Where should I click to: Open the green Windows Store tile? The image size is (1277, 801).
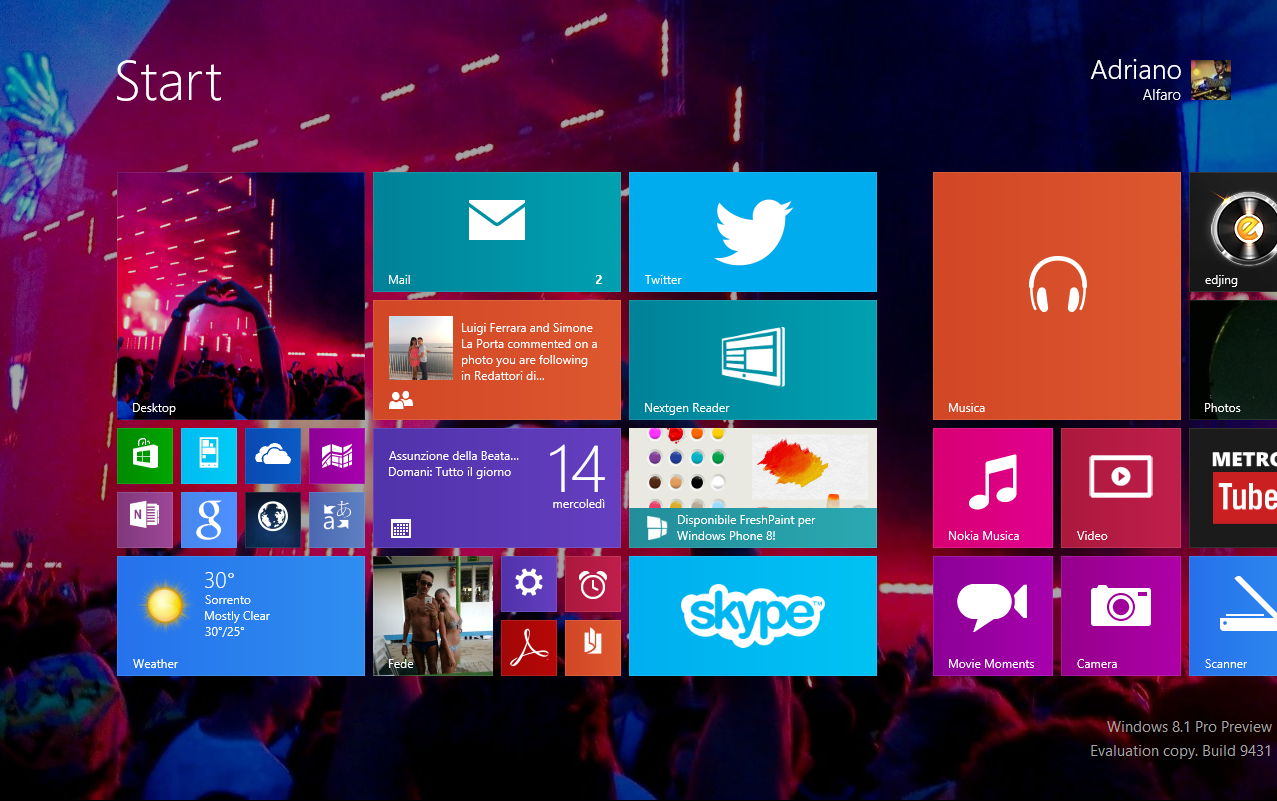coord(145,456)
